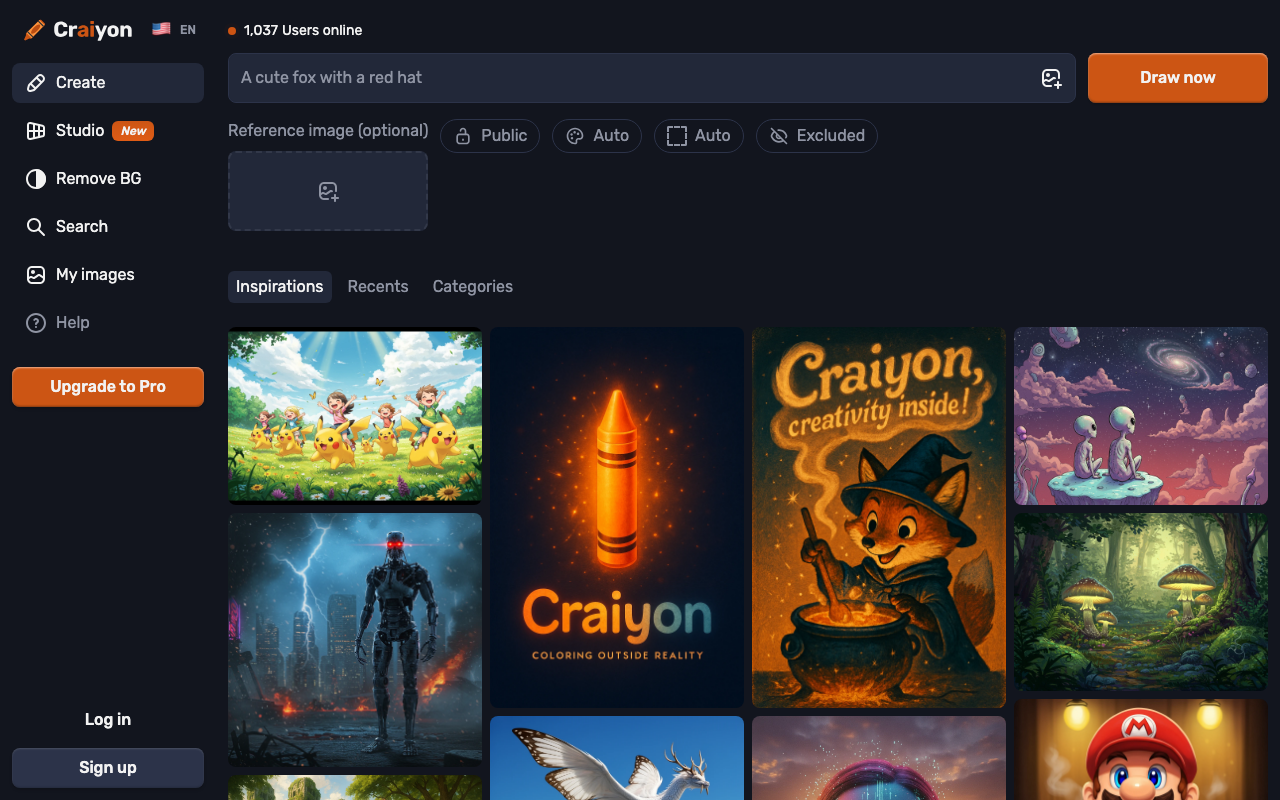Click the Log in link
Viewport: 1280px width, 800px height.
click(108, 720)
